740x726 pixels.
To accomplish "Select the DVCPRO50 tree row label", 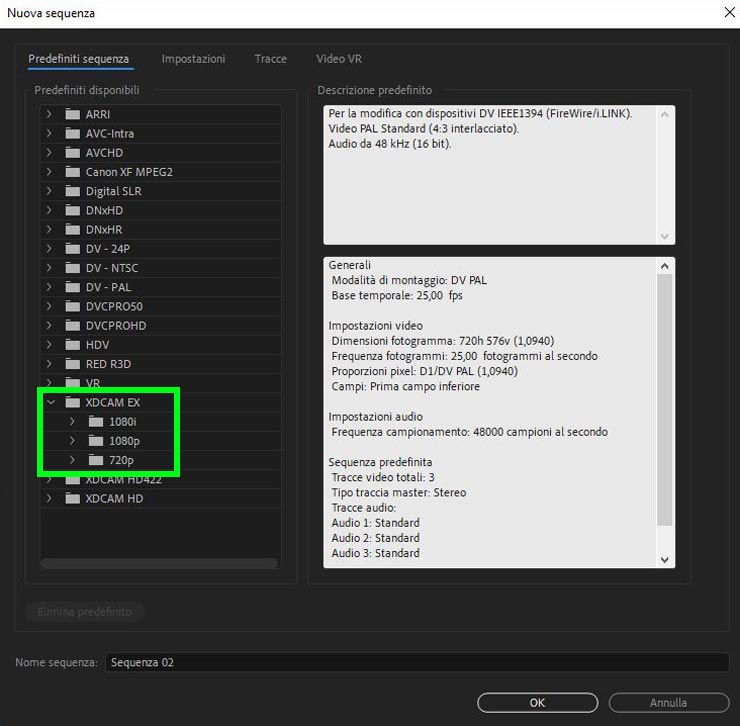I will [x=114, y=306].
